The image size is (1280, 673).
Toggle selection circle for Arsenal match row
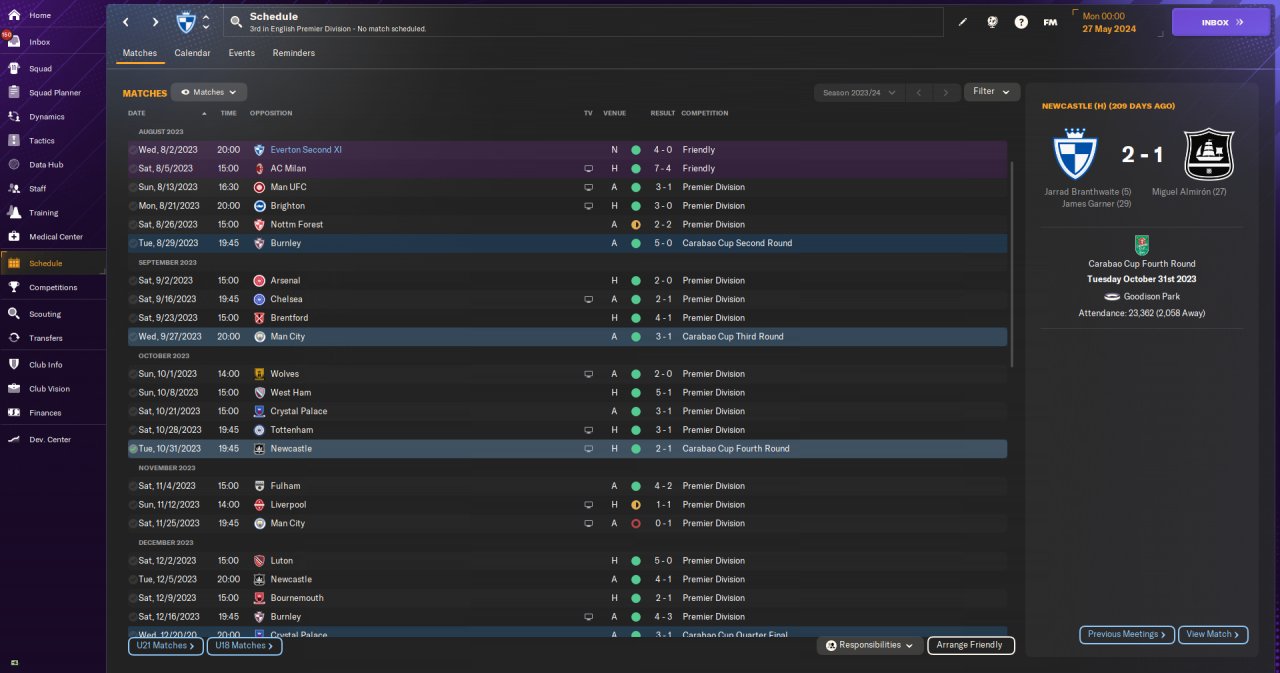pyautogui.click(x=134, y=281)
